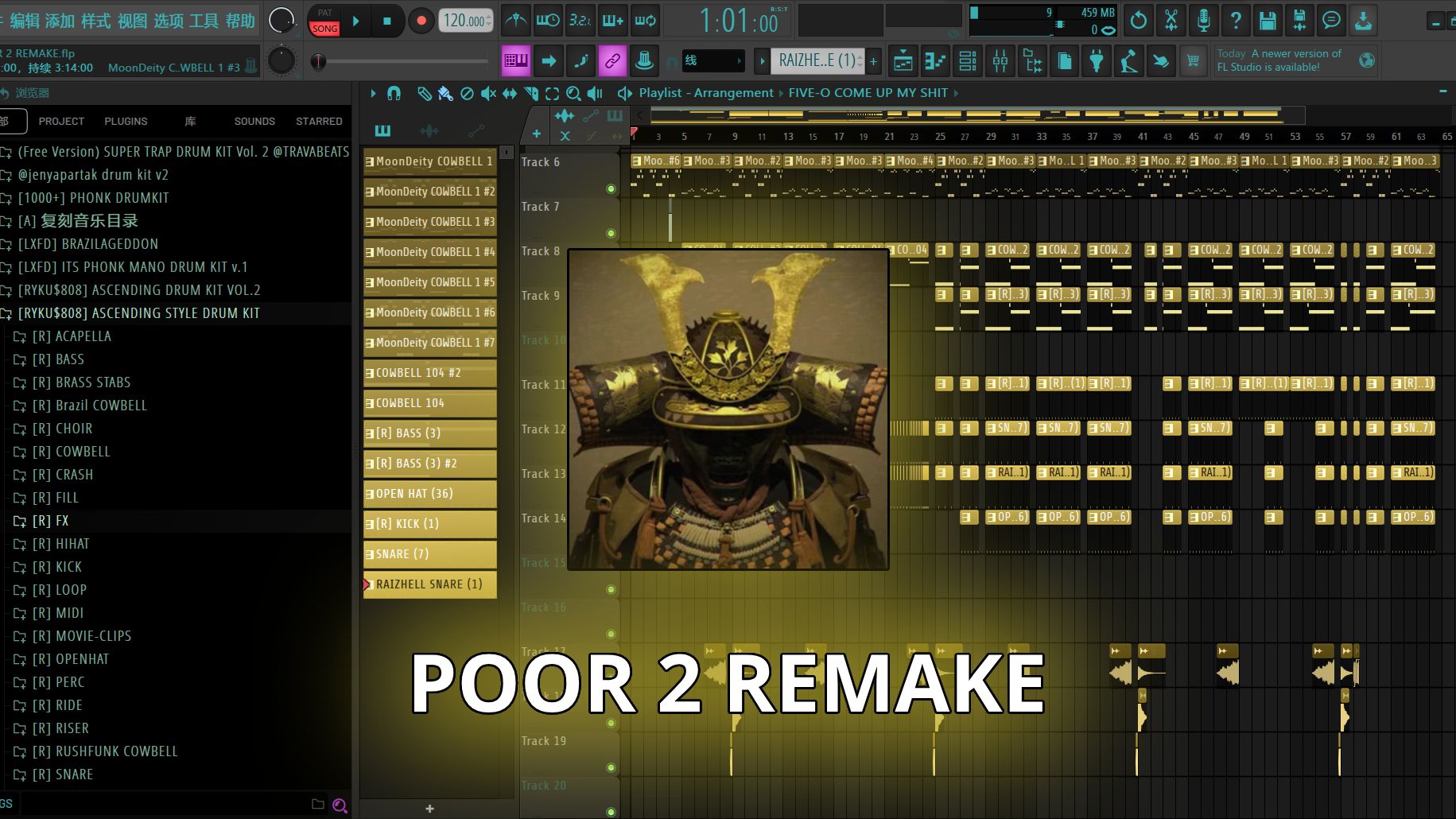Viewport: 1456px width, 819px height.
Task: Switch to the PLUGINS browser tab
Action: tap(126, 122)
